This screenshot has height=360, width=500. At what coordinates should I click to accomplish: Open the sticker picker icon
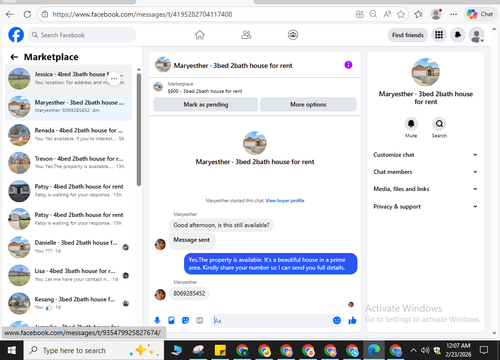[185, 321]
